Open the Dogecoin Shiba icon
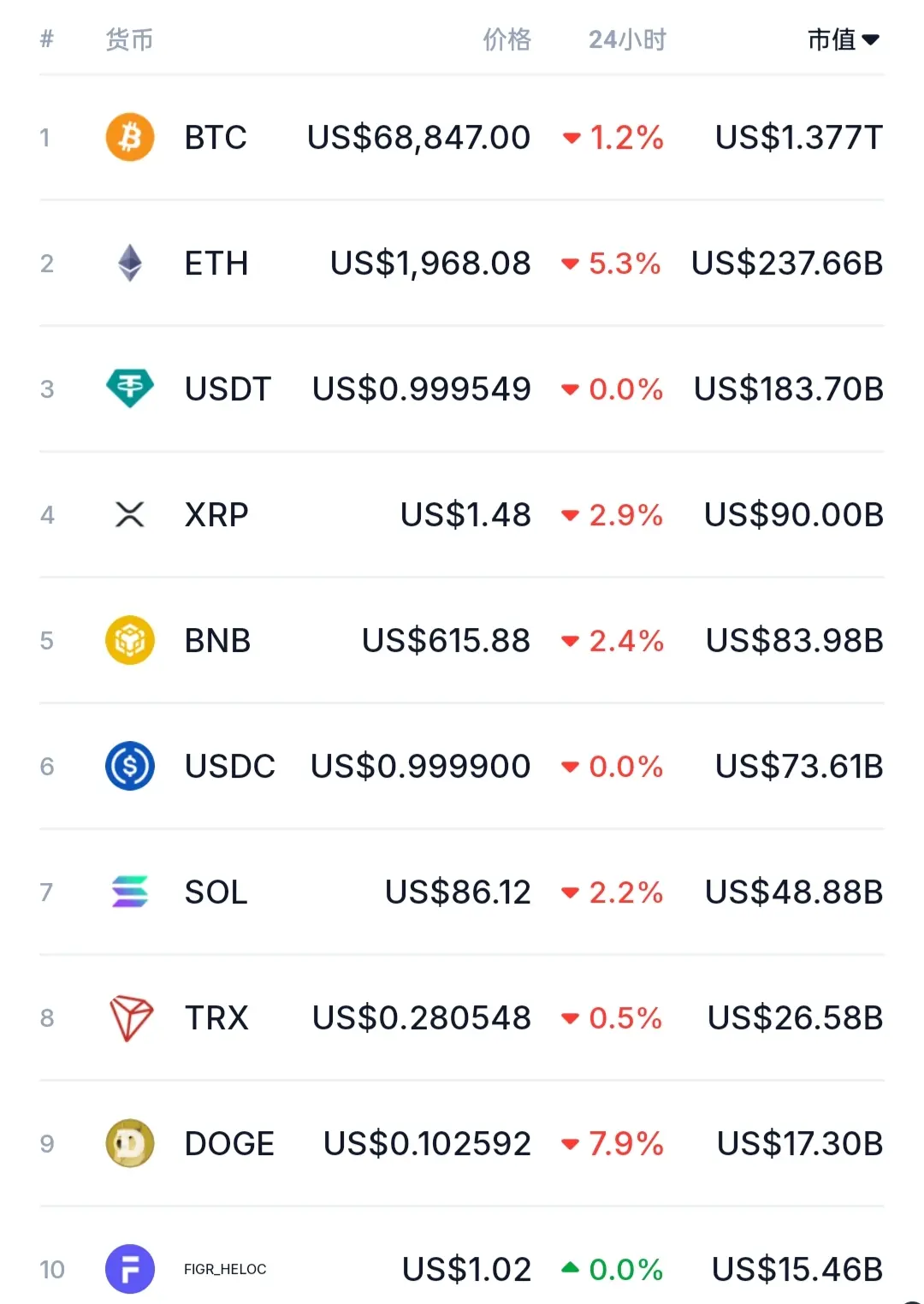This screenshot has height=1304, width=924. click(130, 1143)
